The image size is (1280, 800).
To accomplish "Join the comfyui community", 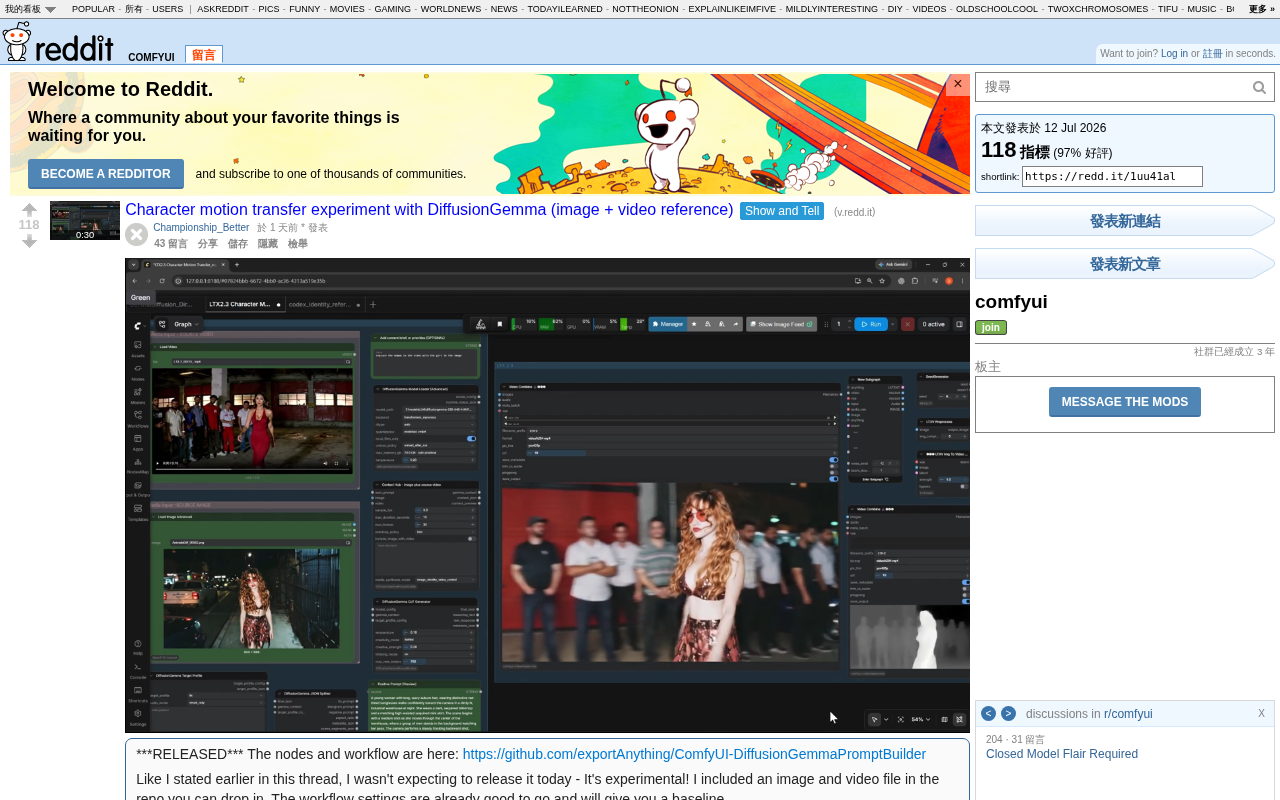I will click(991, 327).
